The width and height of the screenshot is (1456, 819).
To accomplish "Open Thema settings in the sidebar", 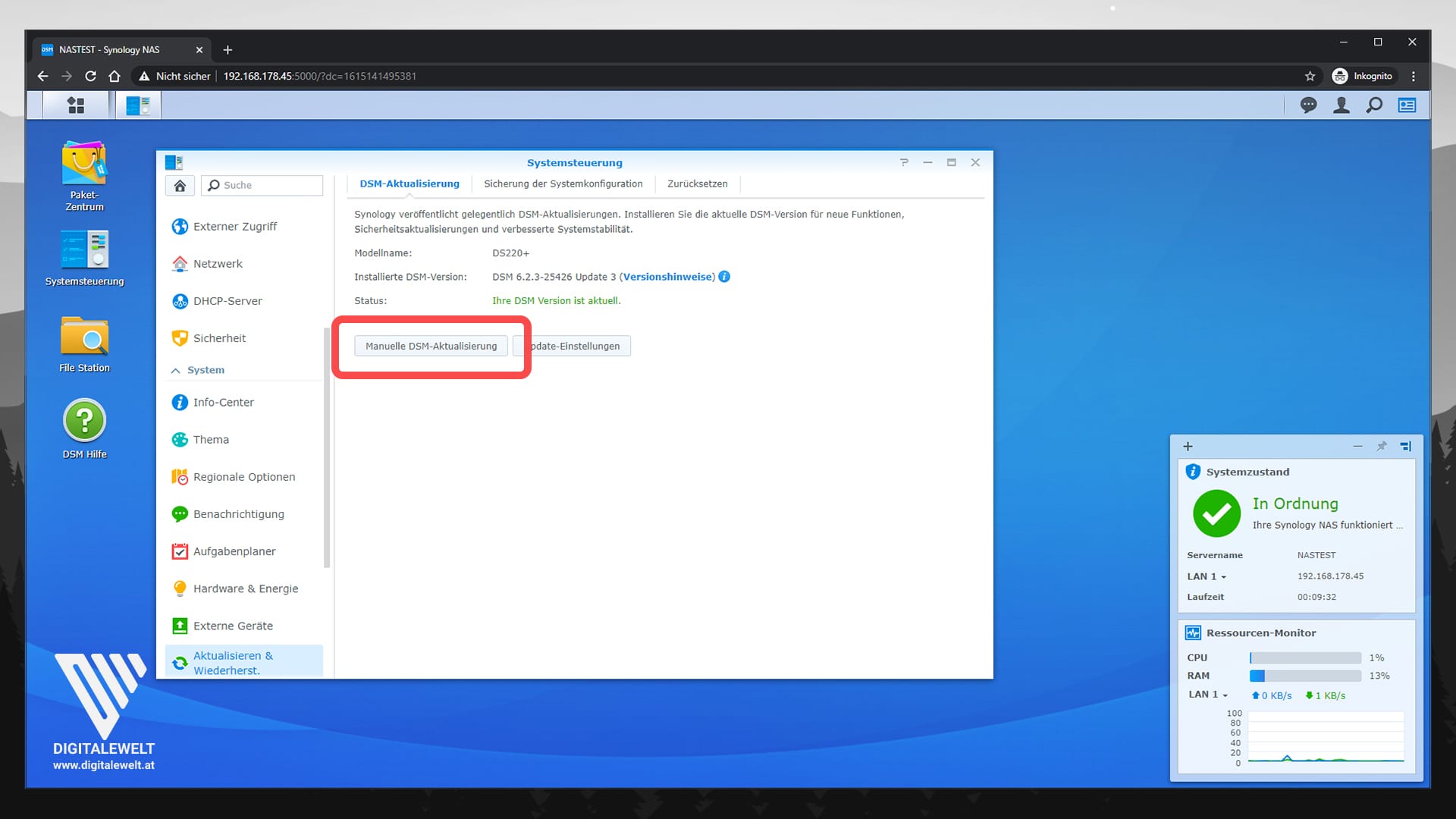I will (244, 440).
